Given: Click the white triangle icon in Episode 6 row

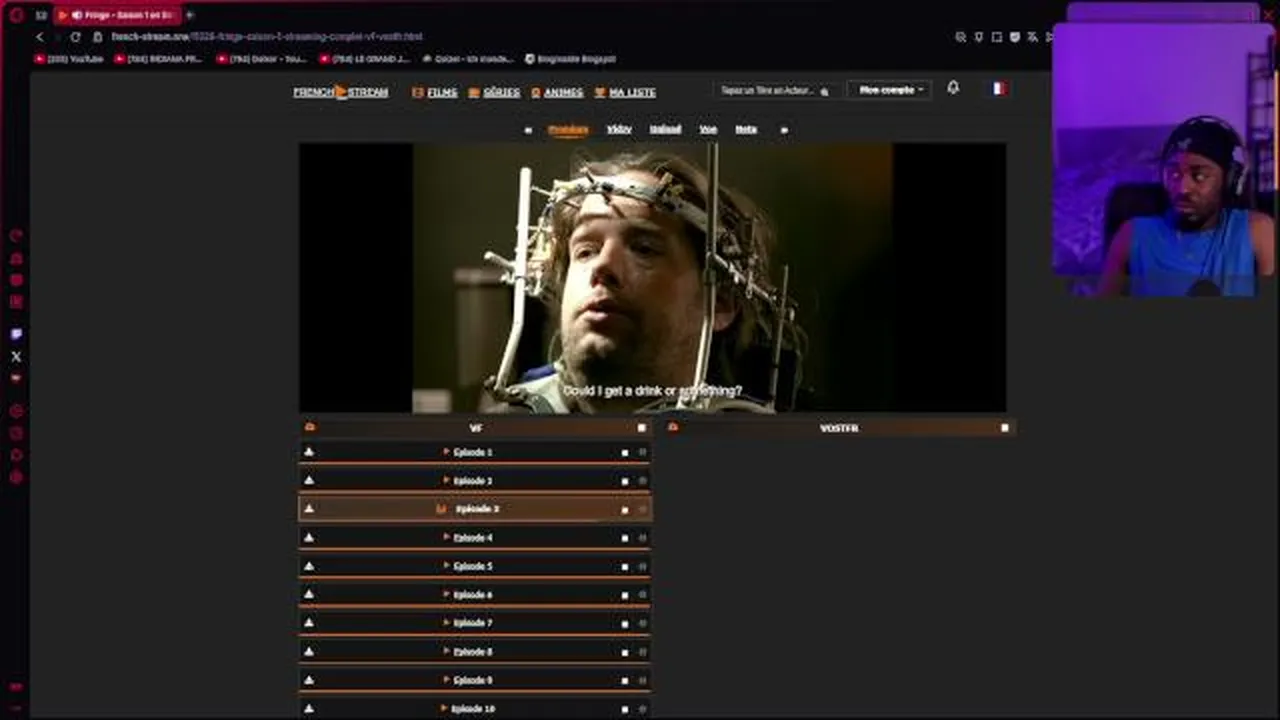Looking at the screenshot, I should [x=309, y=594].
